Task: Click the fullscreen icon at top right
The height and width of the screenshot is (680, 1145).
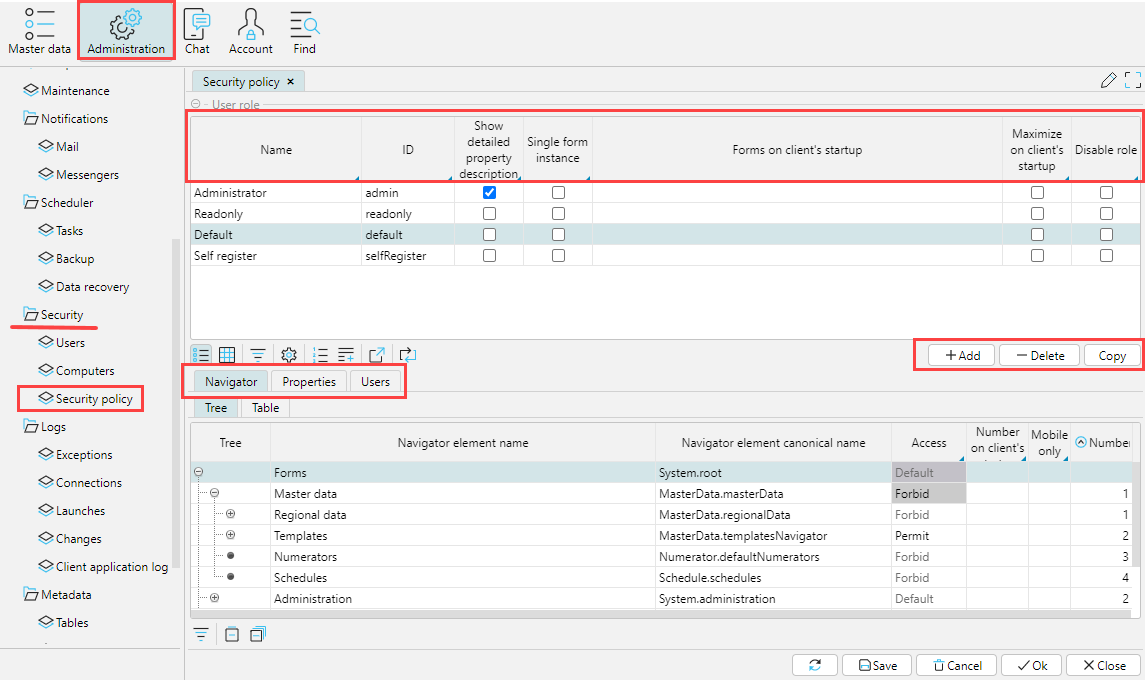Action: point(1133,81)
